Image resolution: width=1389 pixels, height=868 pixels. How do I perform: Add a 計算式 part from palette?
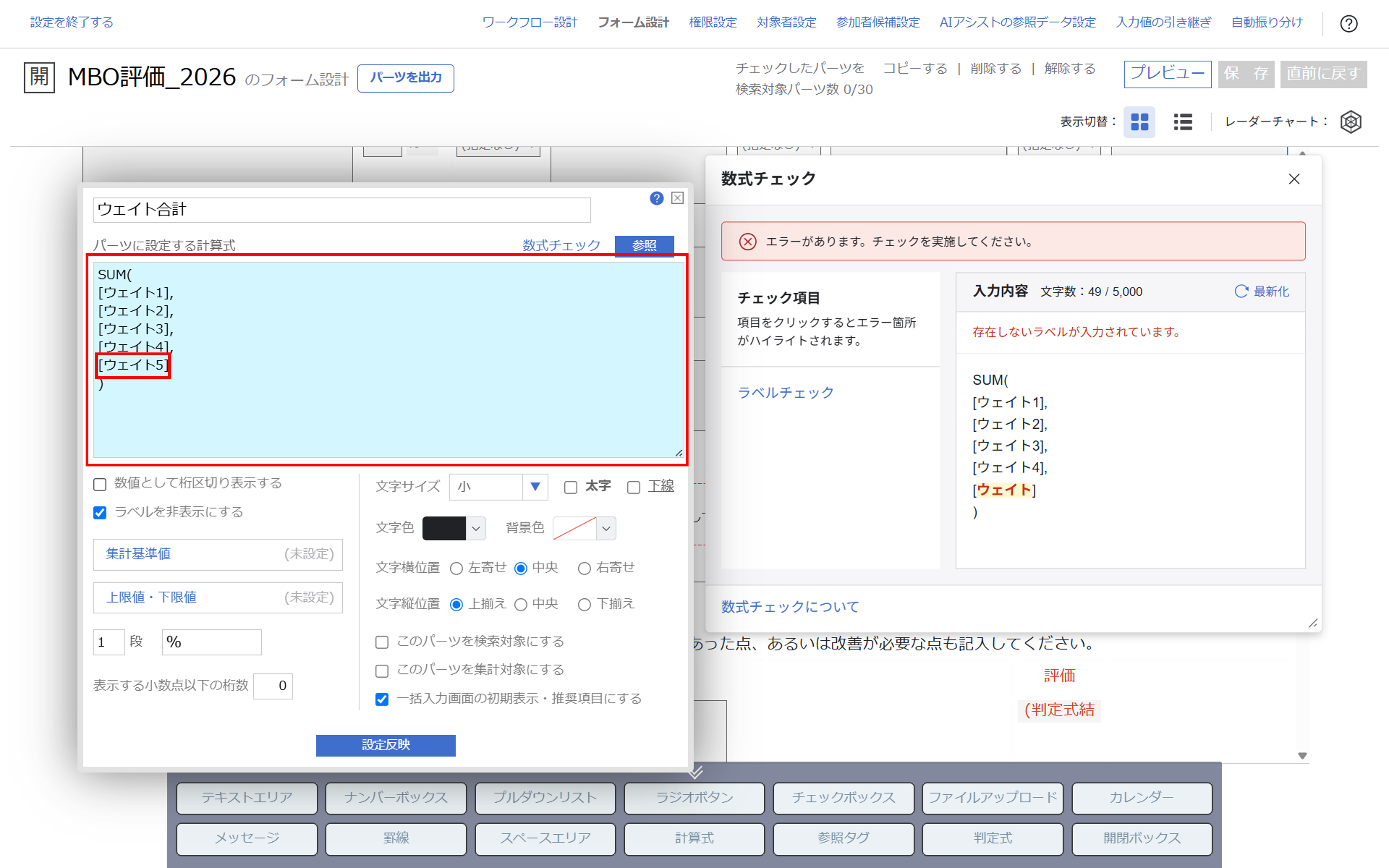[x=694, y=839]
